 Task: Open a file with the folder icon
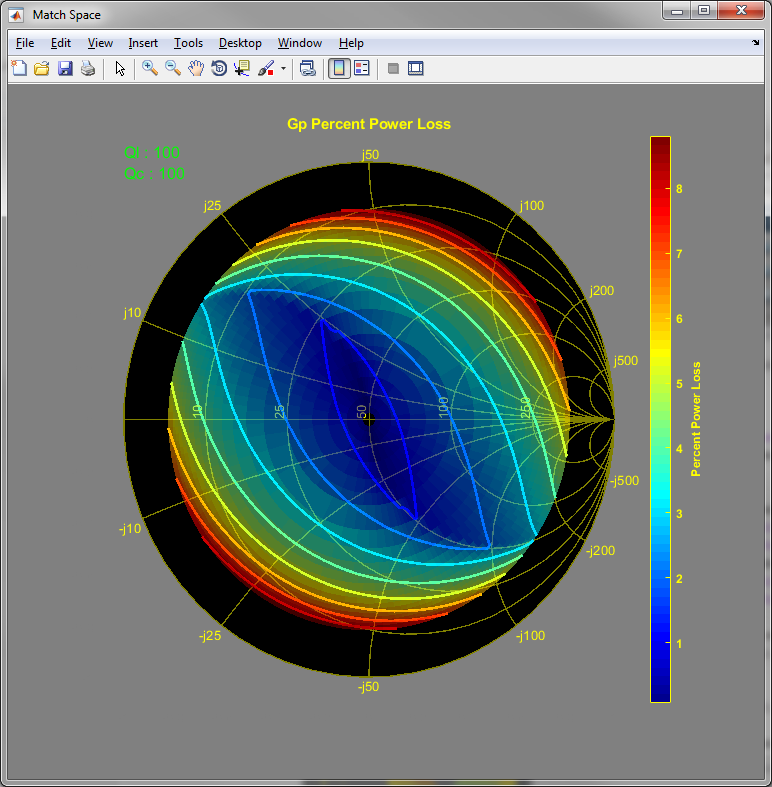[42, 68]
